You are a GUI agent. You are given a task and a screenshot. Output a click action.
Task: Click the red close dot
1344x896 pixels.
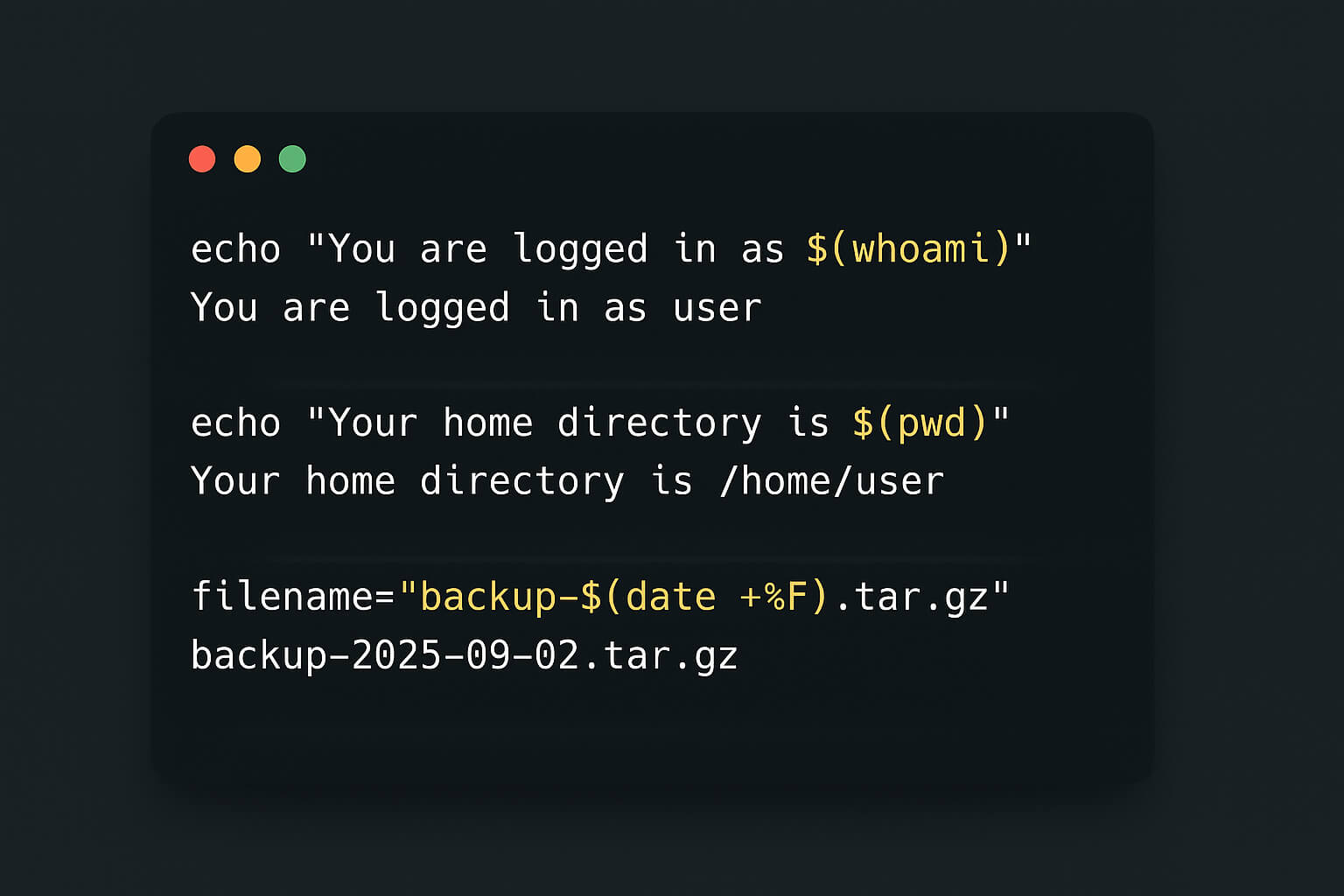[202, 159]
